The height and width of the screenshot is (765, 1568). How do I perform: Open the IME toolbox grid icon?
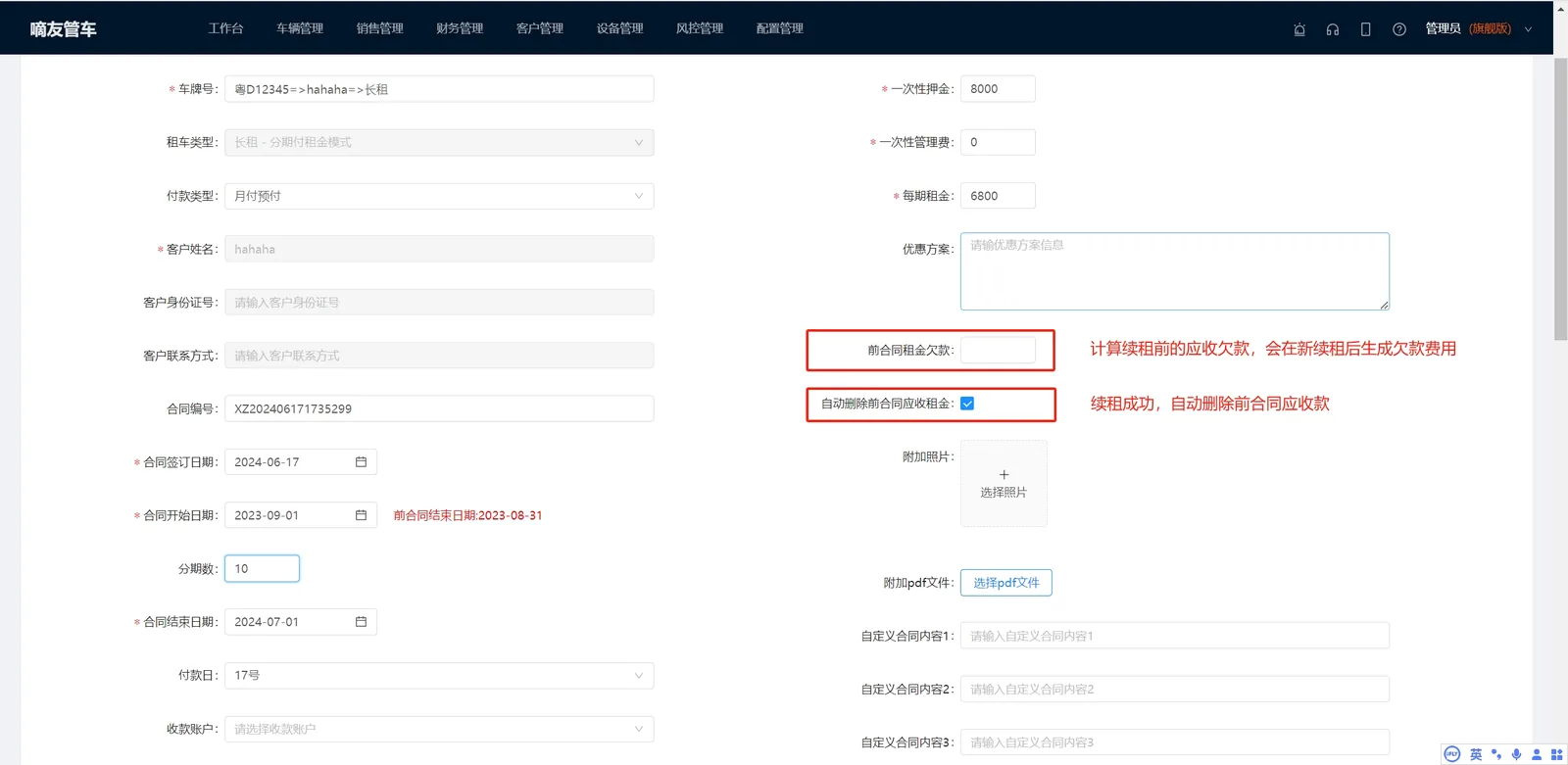coord(1556,754)
